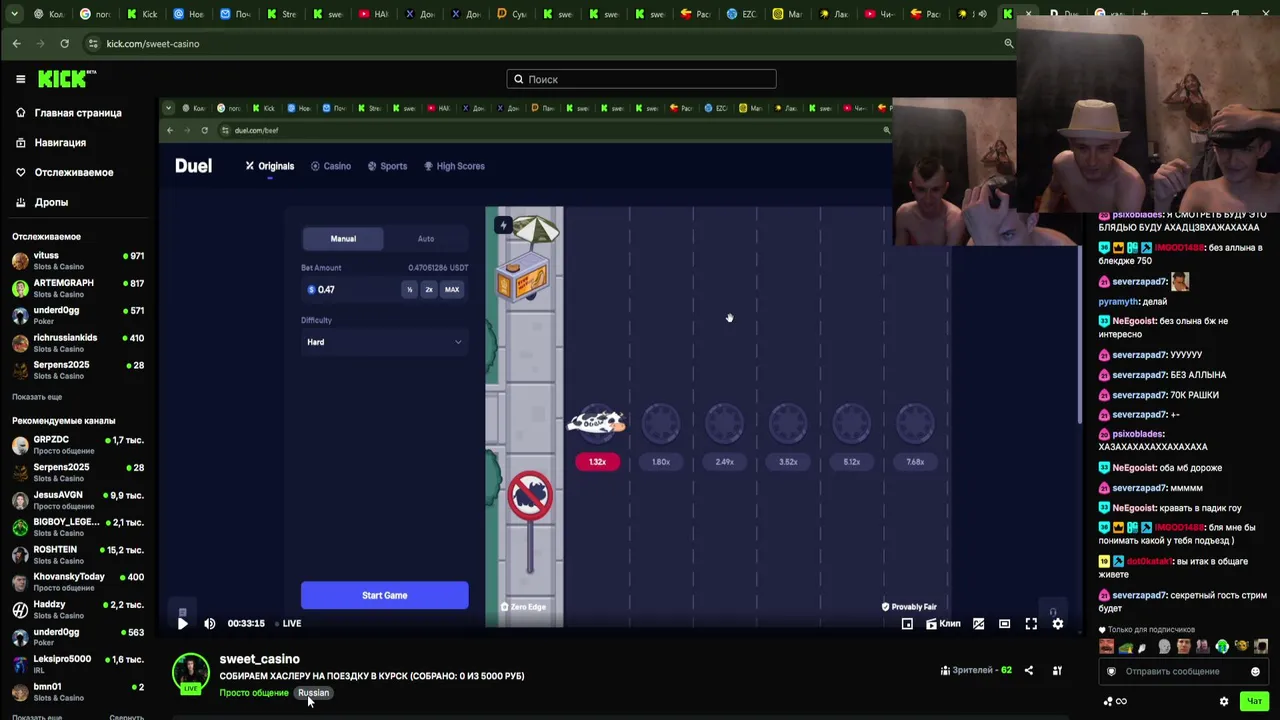Open recommended channel KhovanskyToday
The image size is (1280, 720).
point(78,581)
